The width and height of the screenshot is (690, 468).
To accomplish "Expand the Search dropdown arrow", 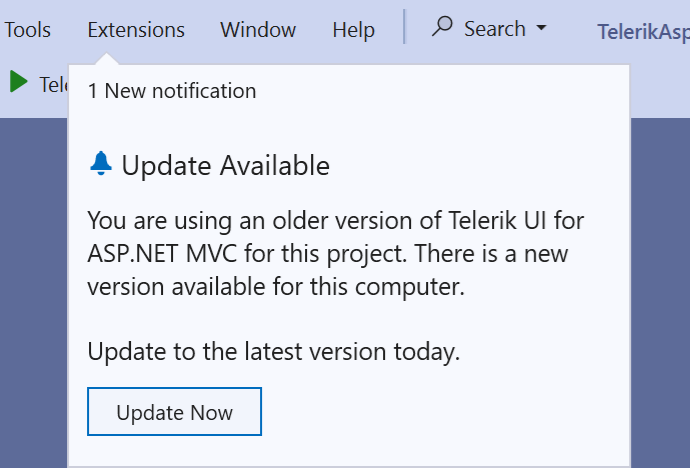I will point(542,28).
